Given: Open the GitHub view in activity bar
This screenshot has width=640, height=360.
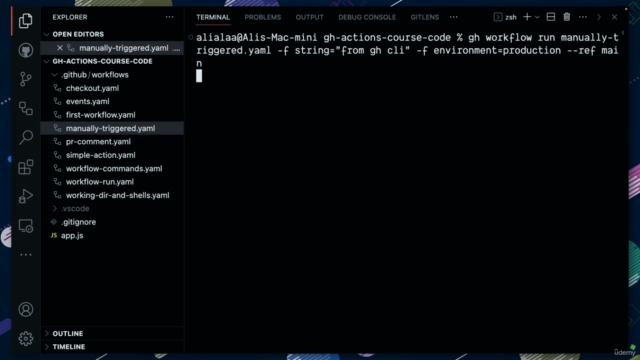Looking at the screenshot, I should 25,50.
